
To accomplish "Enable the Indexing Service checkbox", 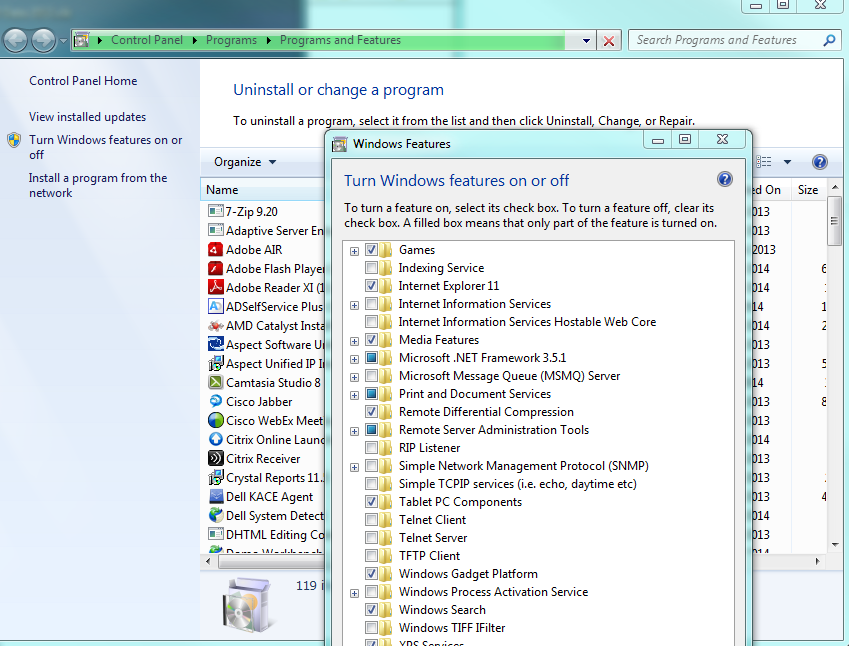I will (x=371, y=267).
